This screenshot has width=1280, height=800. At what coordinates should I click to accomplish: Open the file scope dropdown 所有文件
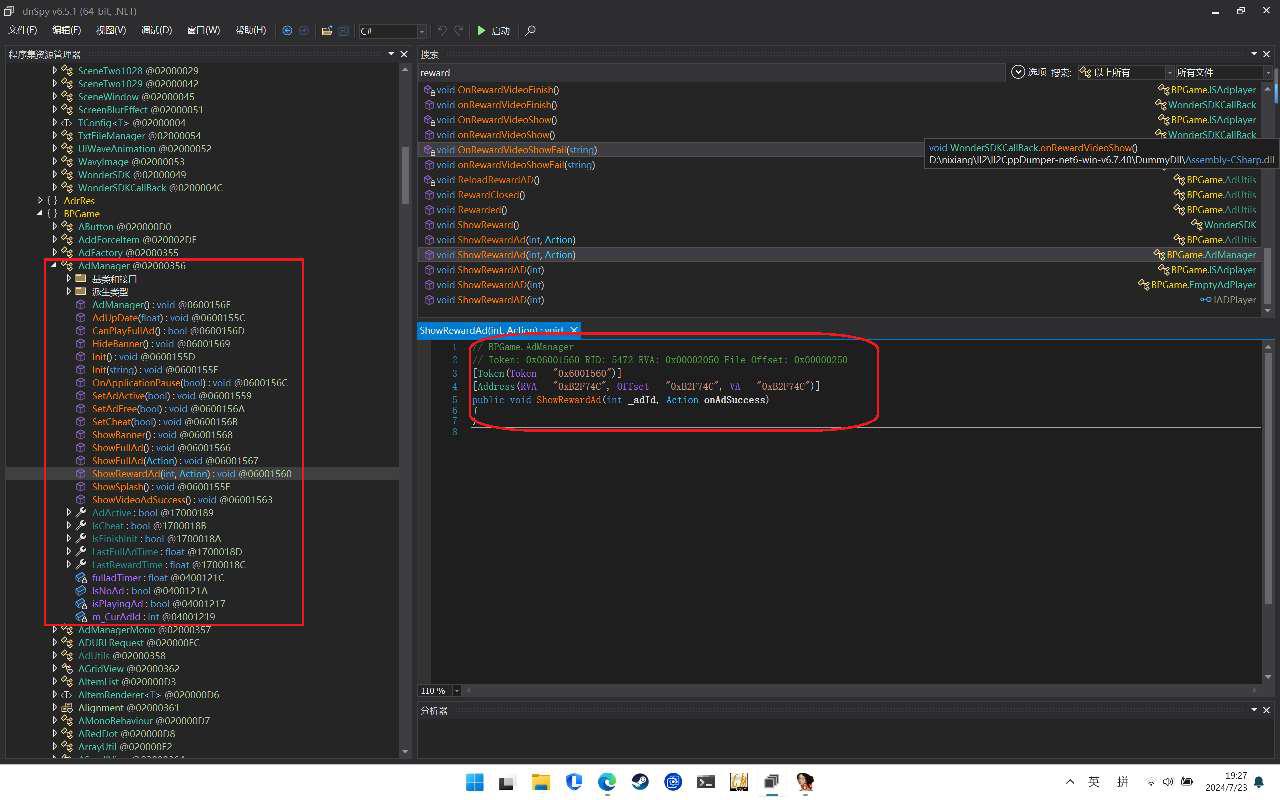1222,72
